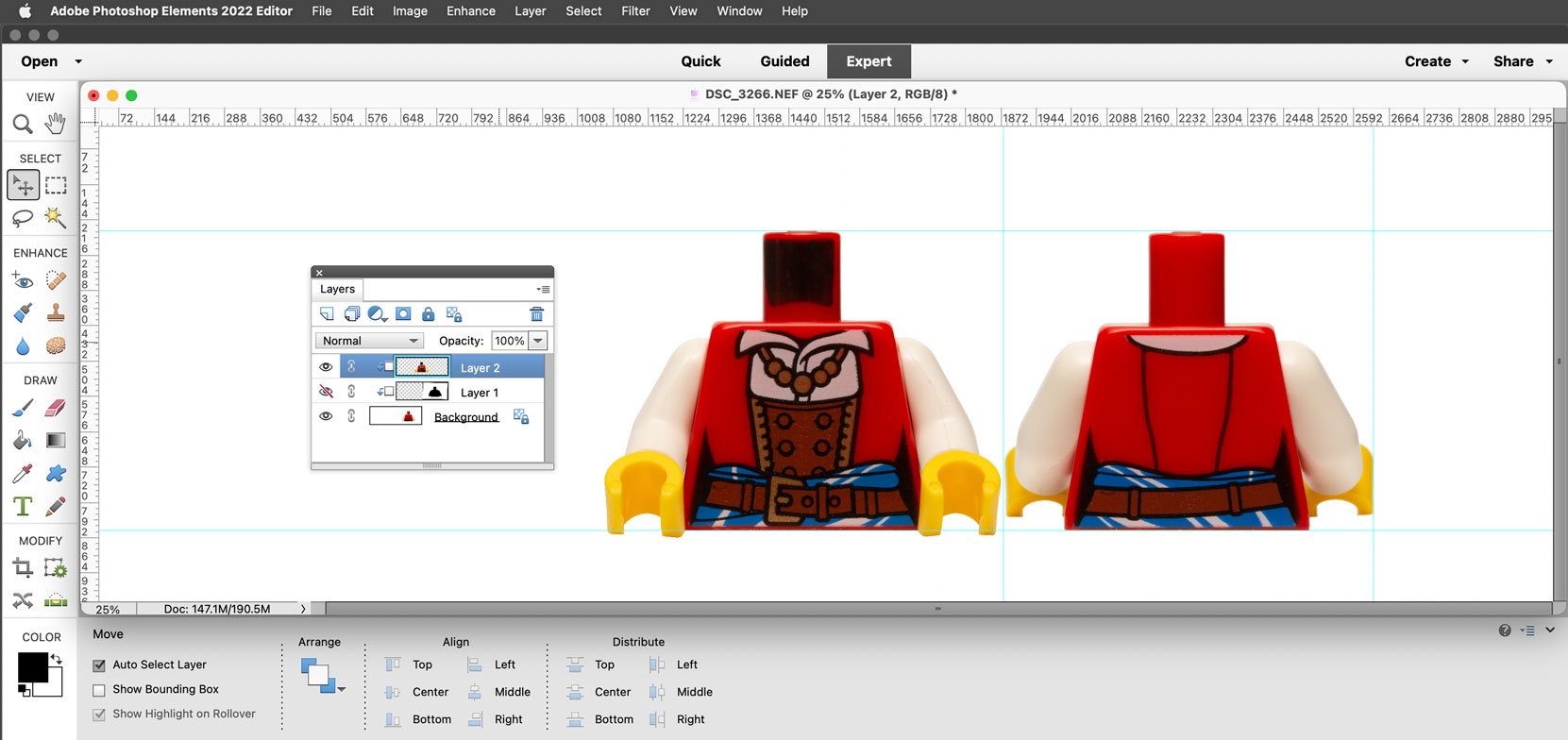Viewport: 1568px width, 740px height.
Task: Select the Lasso tool
Action: coord(23,218)
